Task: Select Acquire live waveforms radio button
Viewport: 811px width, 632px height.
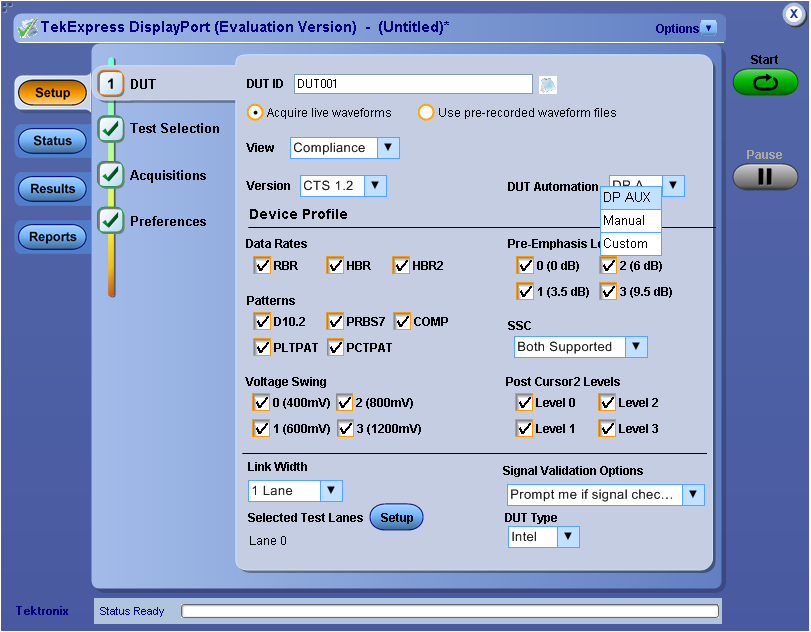Action: coord(255,112)
